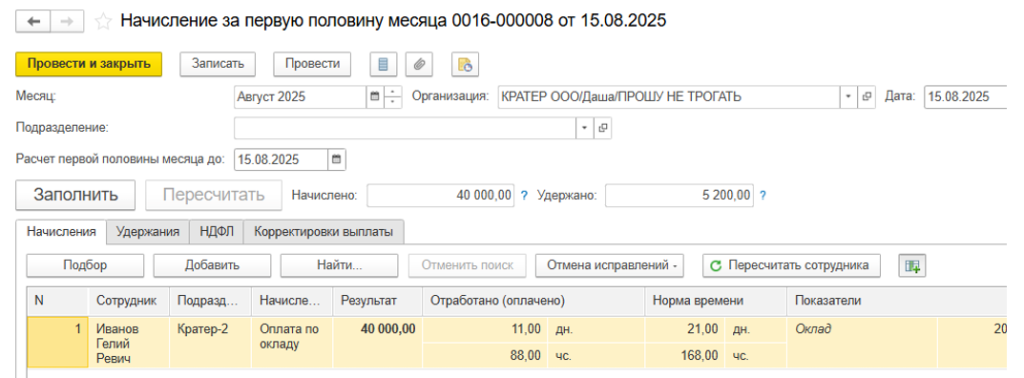
Task: Click the Отработано (оплачено) column header
Action: click(x=534, y=300)
